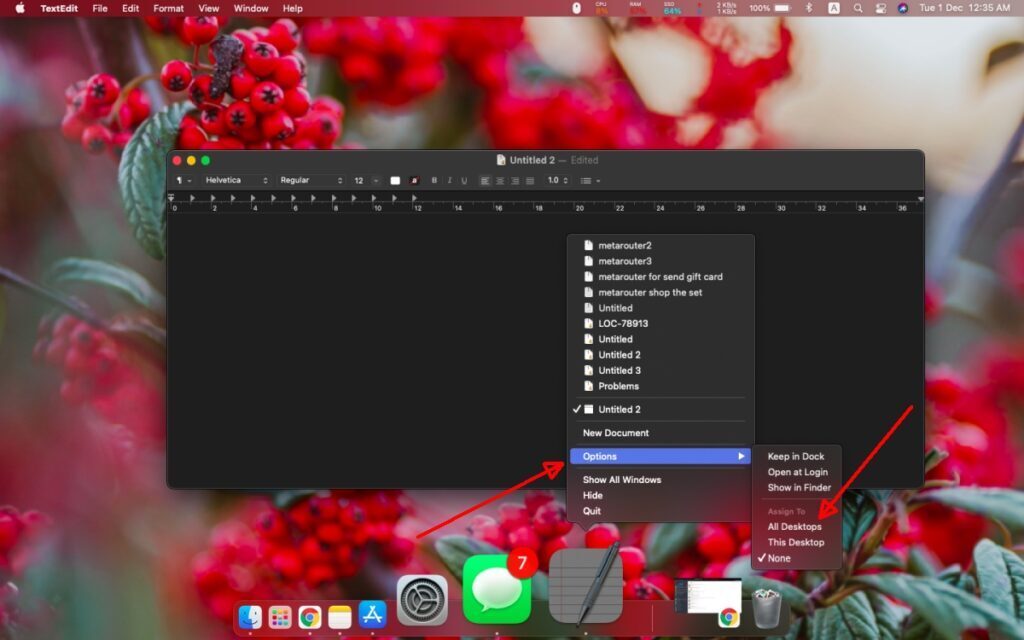Toggle bold formatting in the toolbar

[434, 181]
